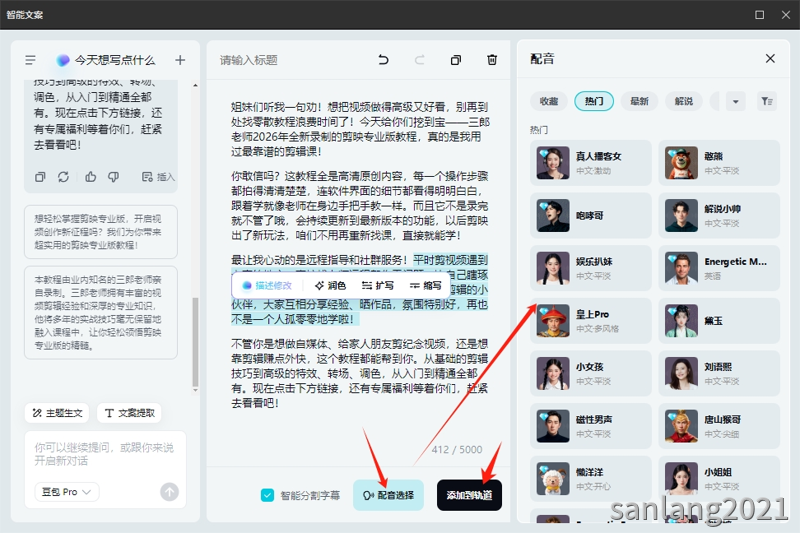
Task: Click the 今天想写点什么 header
Action: pyautogui.click(x=106, y=60)
